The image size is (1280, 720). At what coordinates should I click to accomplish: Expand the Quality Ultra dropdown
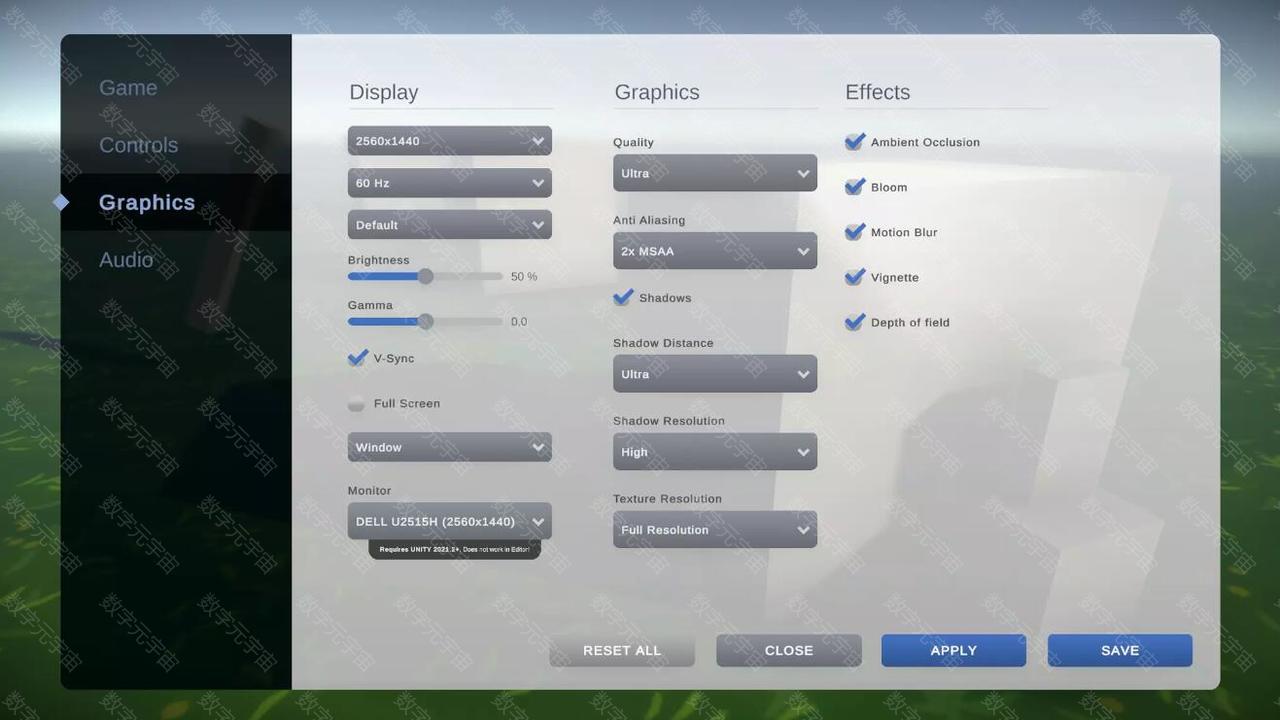click(715, 173)
